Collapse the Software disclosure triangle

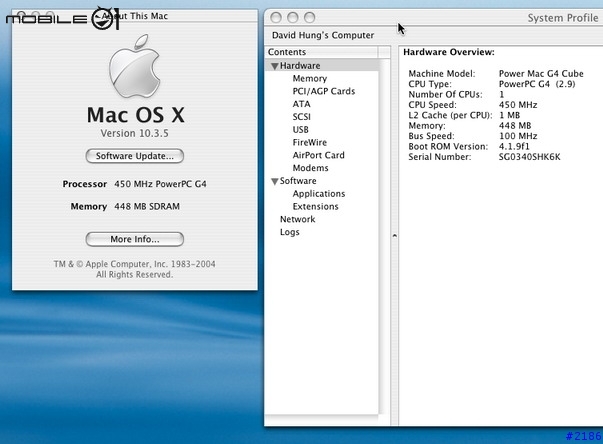click(274, 181)
